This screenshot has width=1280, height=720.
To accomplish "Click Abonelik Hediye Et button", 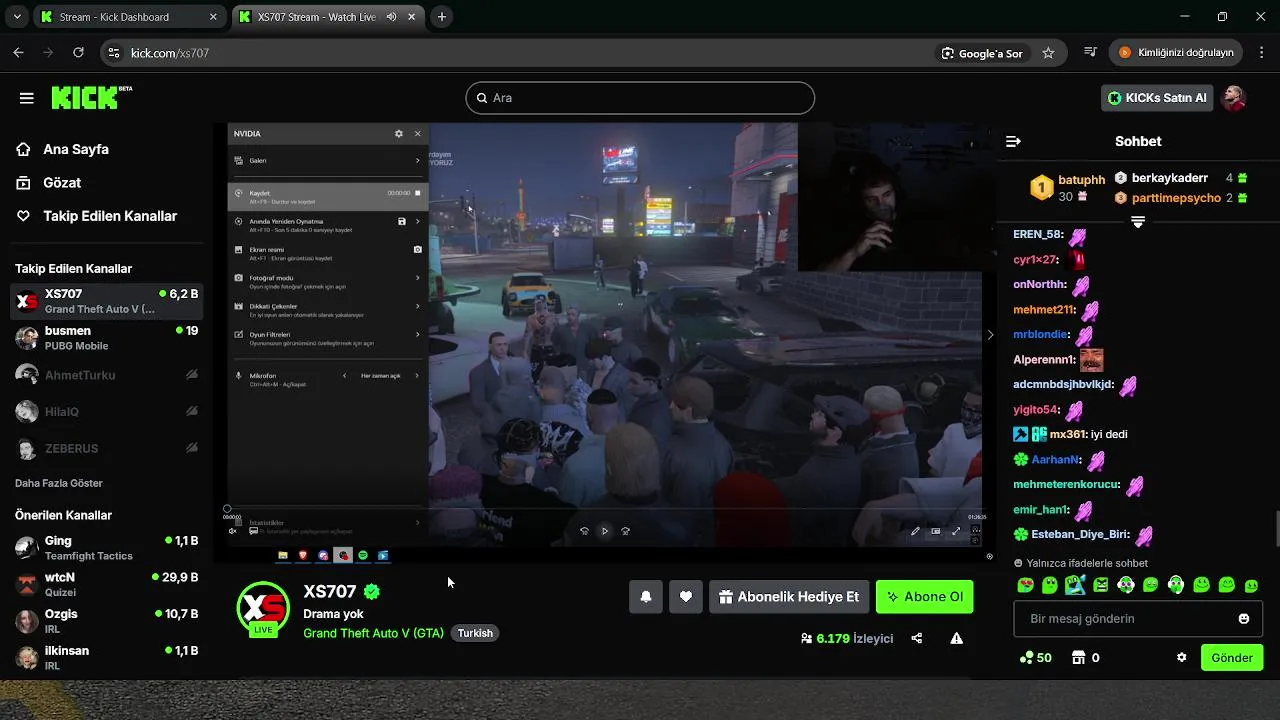I will click(x=789, y=597).
